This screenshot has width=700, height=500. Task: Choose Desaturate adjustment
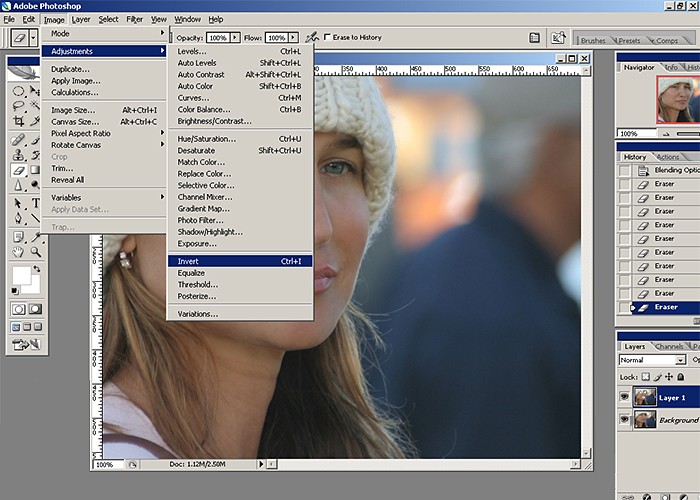pyautogui.click(x=240, y=150)
